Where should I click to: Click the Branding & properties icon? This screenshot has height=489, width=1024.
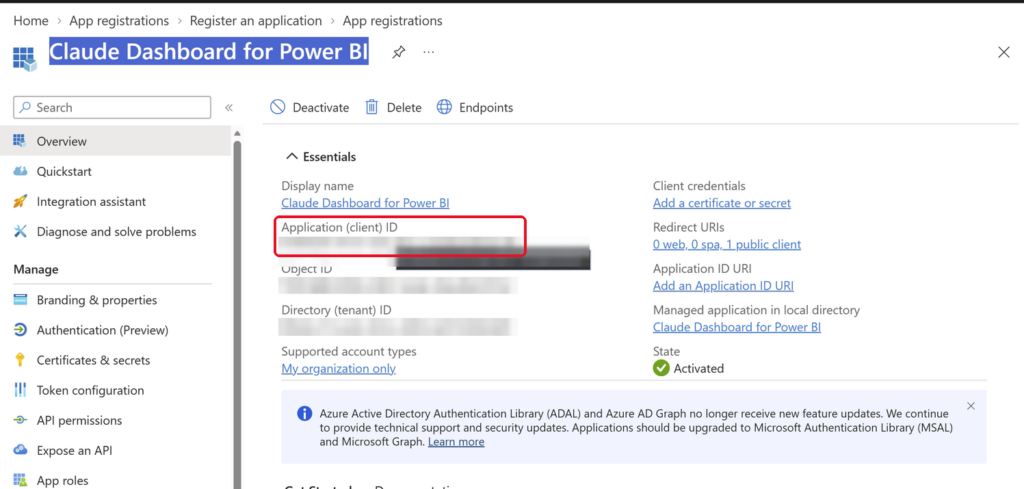tap(20, 300)
